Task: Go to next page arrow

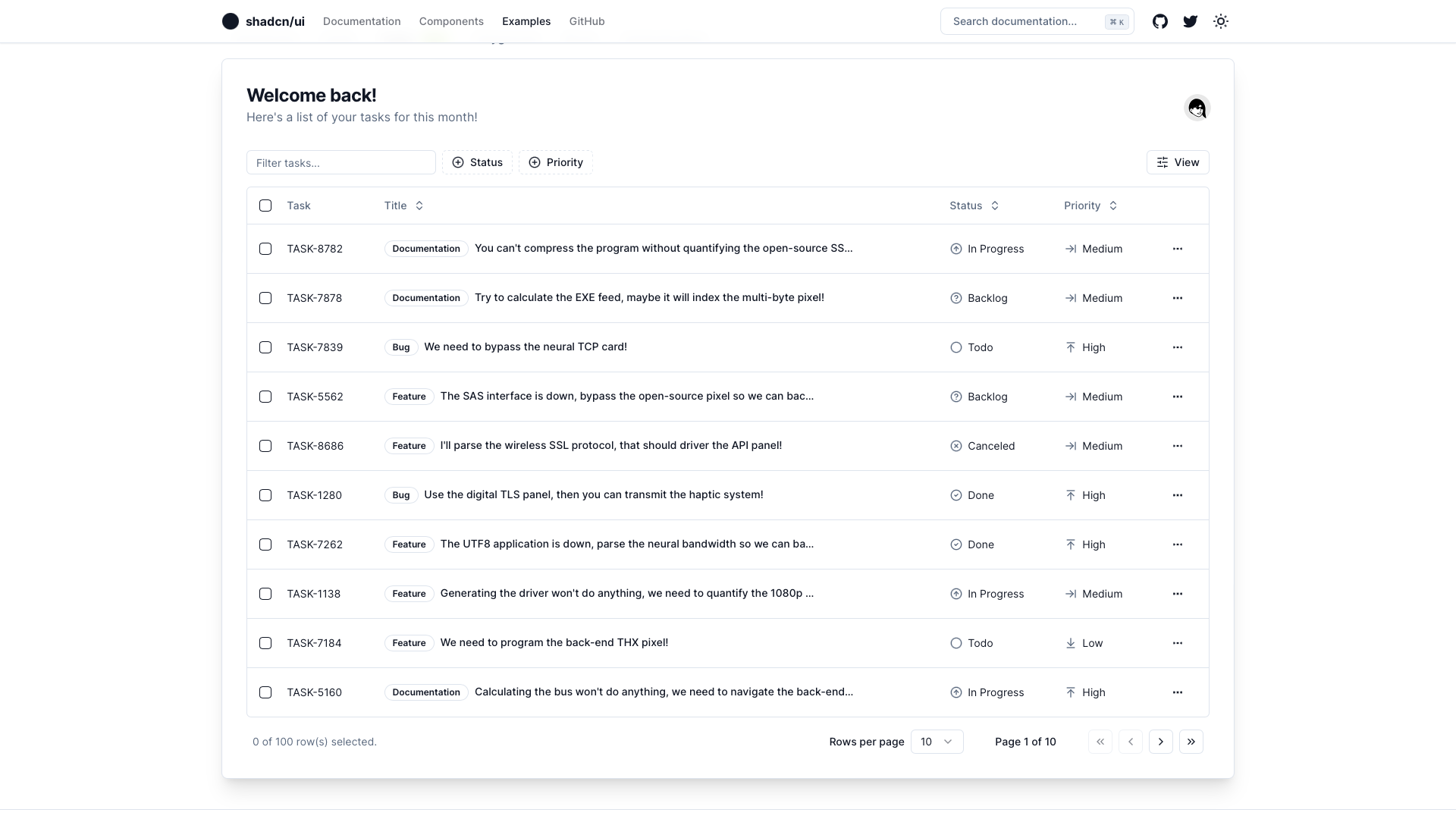Action: (1160, 742)
